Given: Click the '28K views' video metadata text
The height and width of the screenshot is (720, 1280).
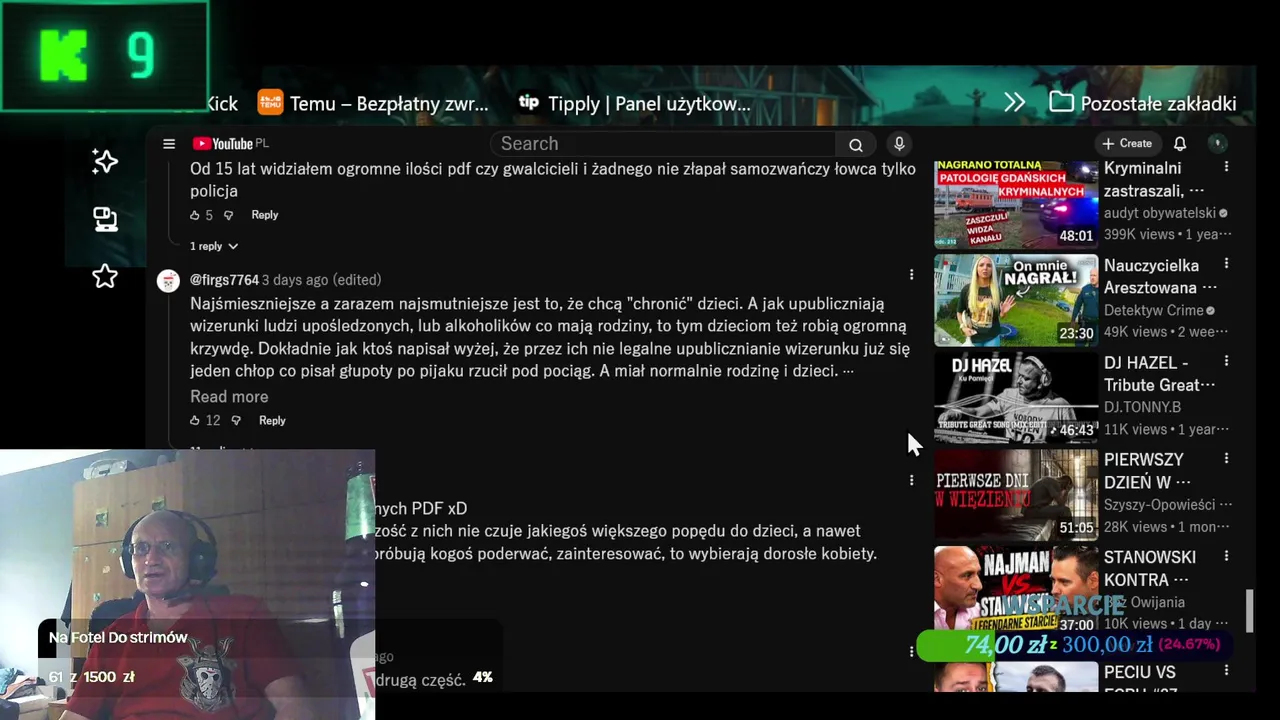Looking at the screenshot, I should [1135, 526].
